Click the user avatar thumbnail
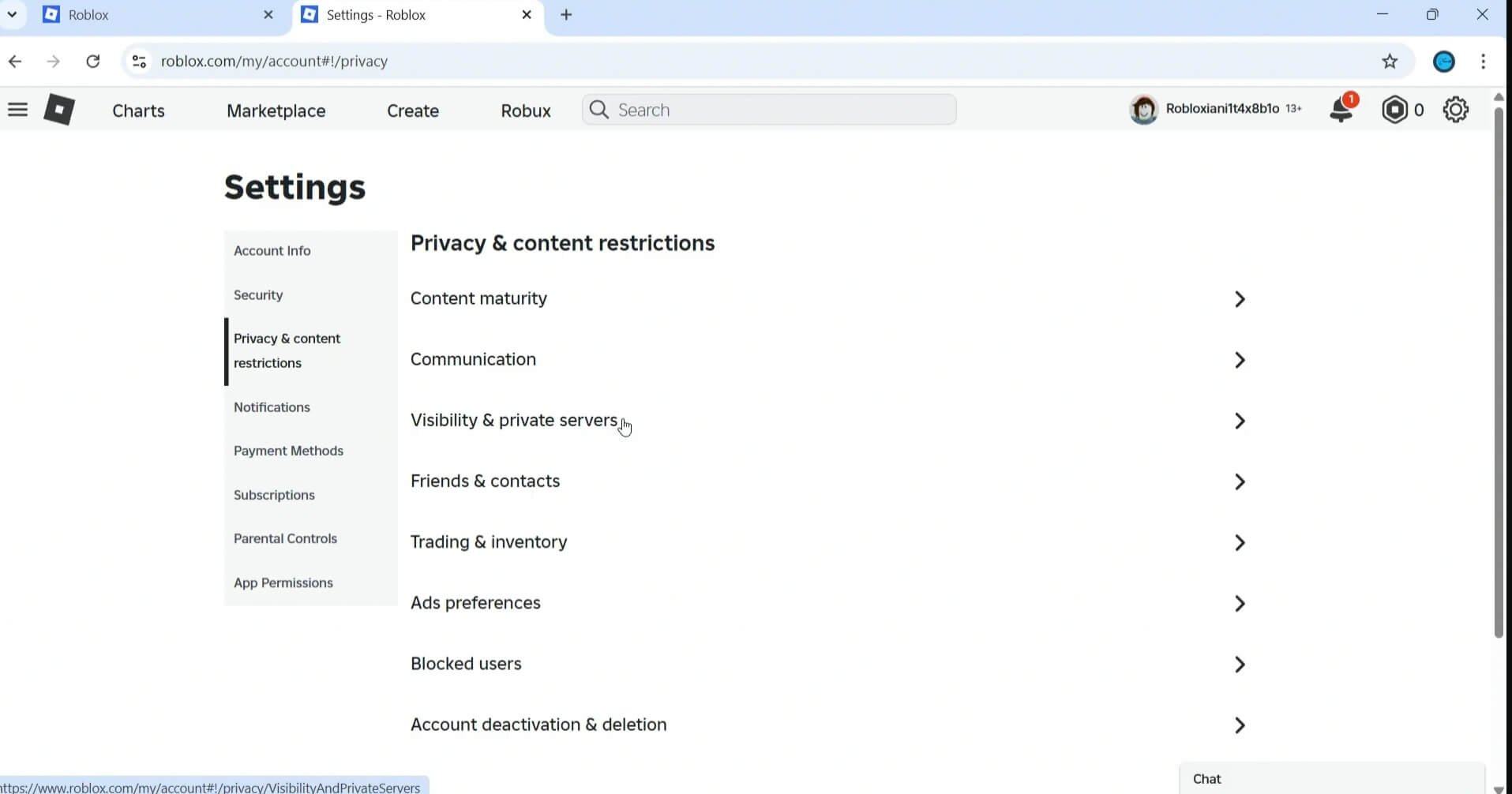The height and width of the screenshot is (794, 1512). pyautogui.click(x=1143, y=109)
